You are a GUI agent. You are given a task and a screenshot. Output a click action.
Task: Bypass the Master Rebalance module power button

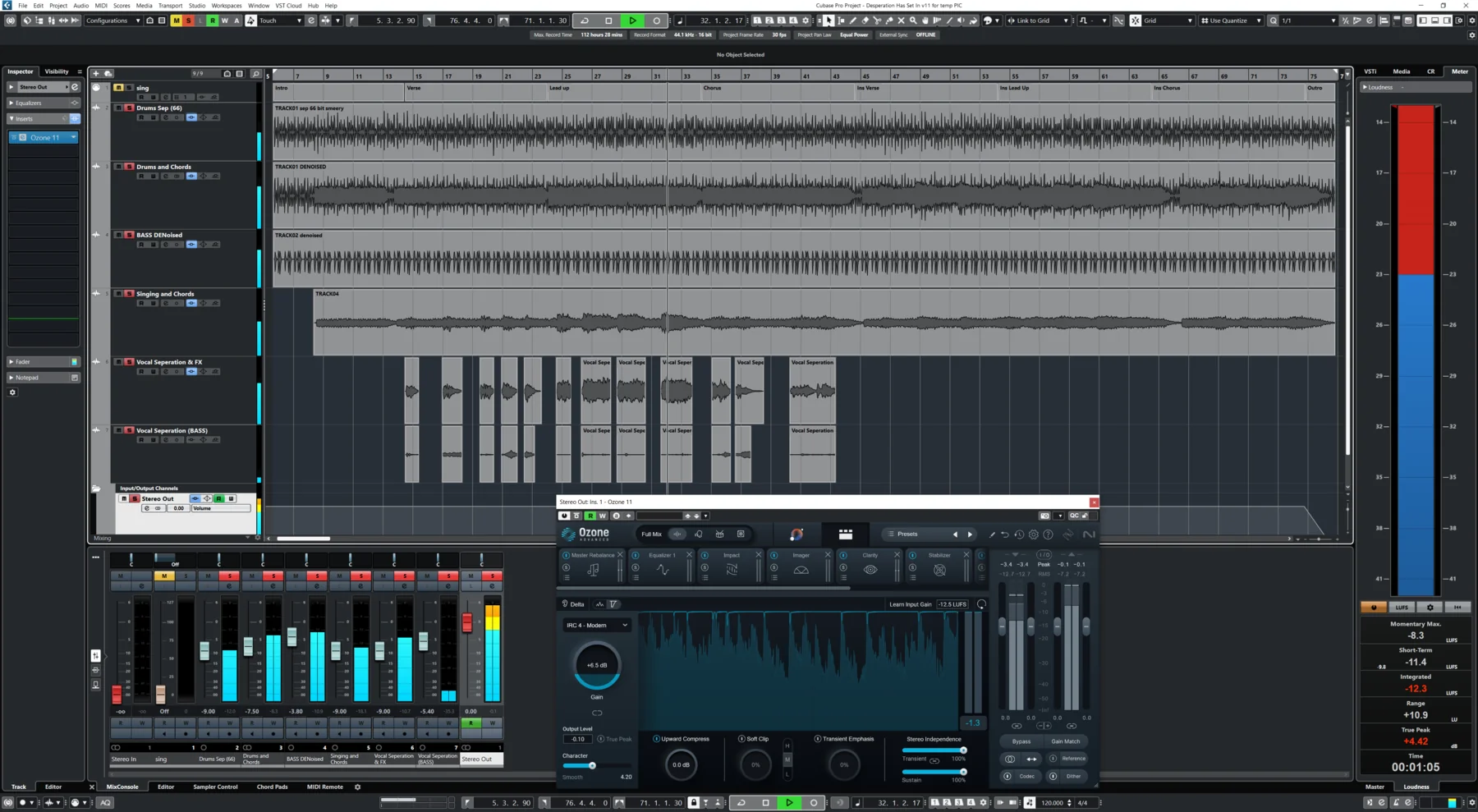(x=566, y=555)
